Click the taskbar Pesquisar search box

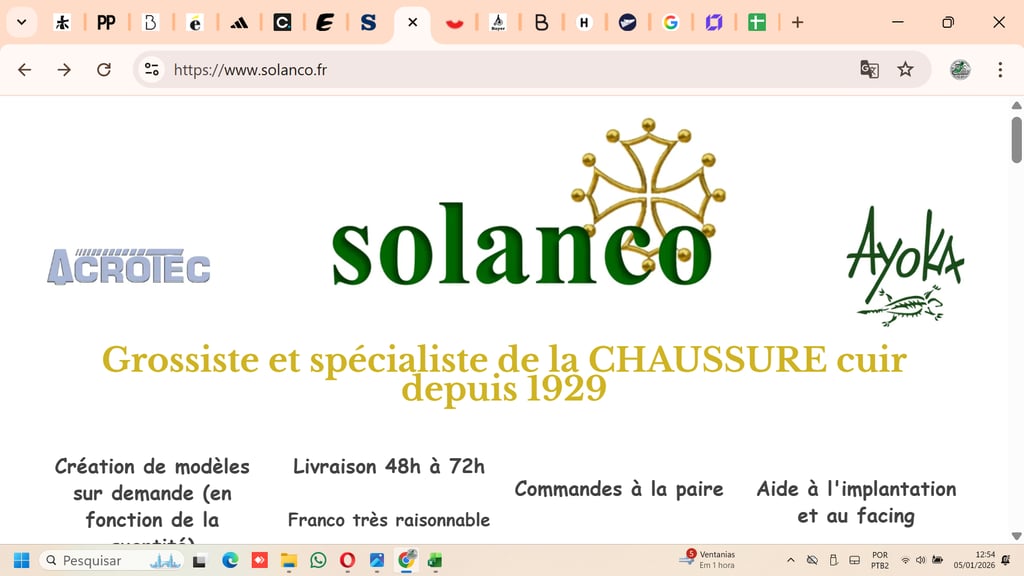tap(111, 560)
